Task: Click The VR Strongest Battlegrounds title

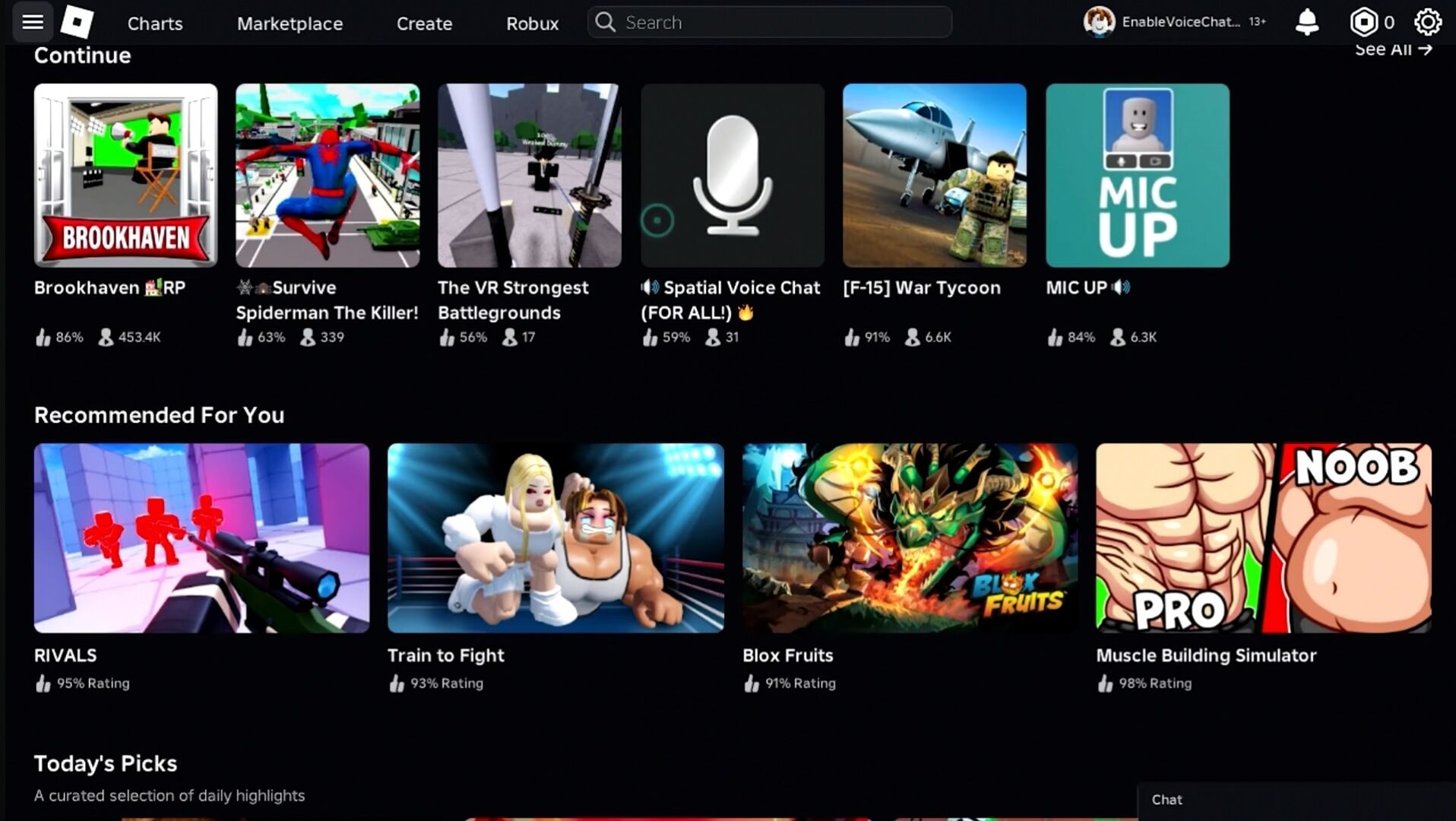Action: [x=513, y=300]
